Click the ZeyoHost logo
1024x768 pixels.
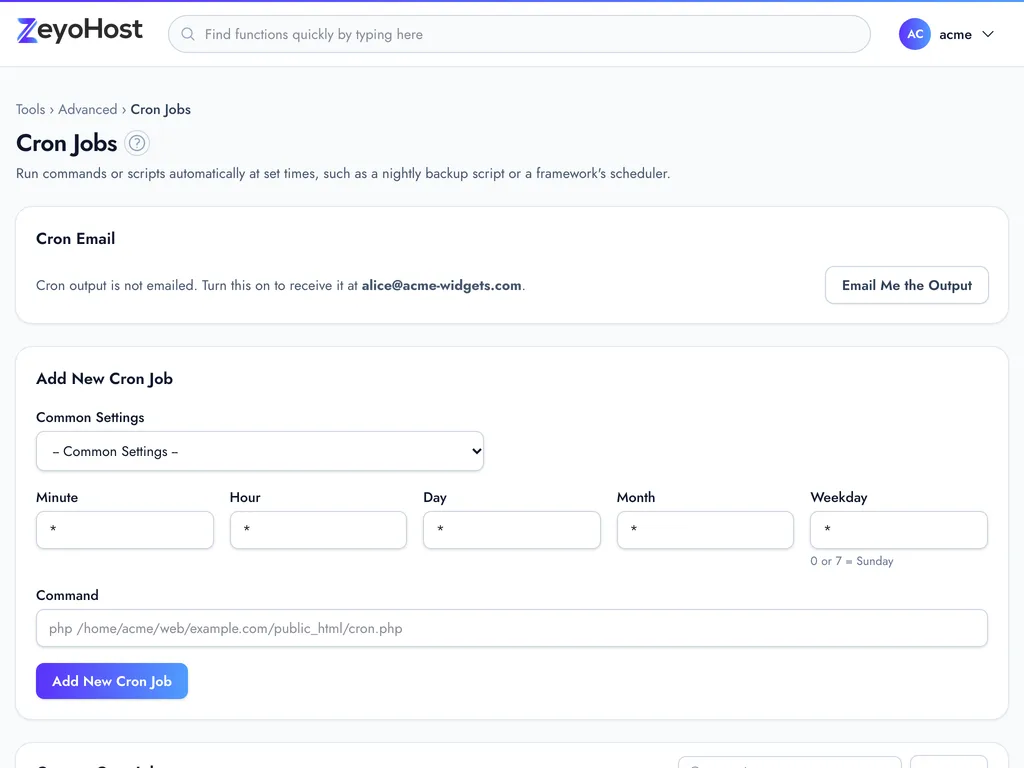(80, 30)
